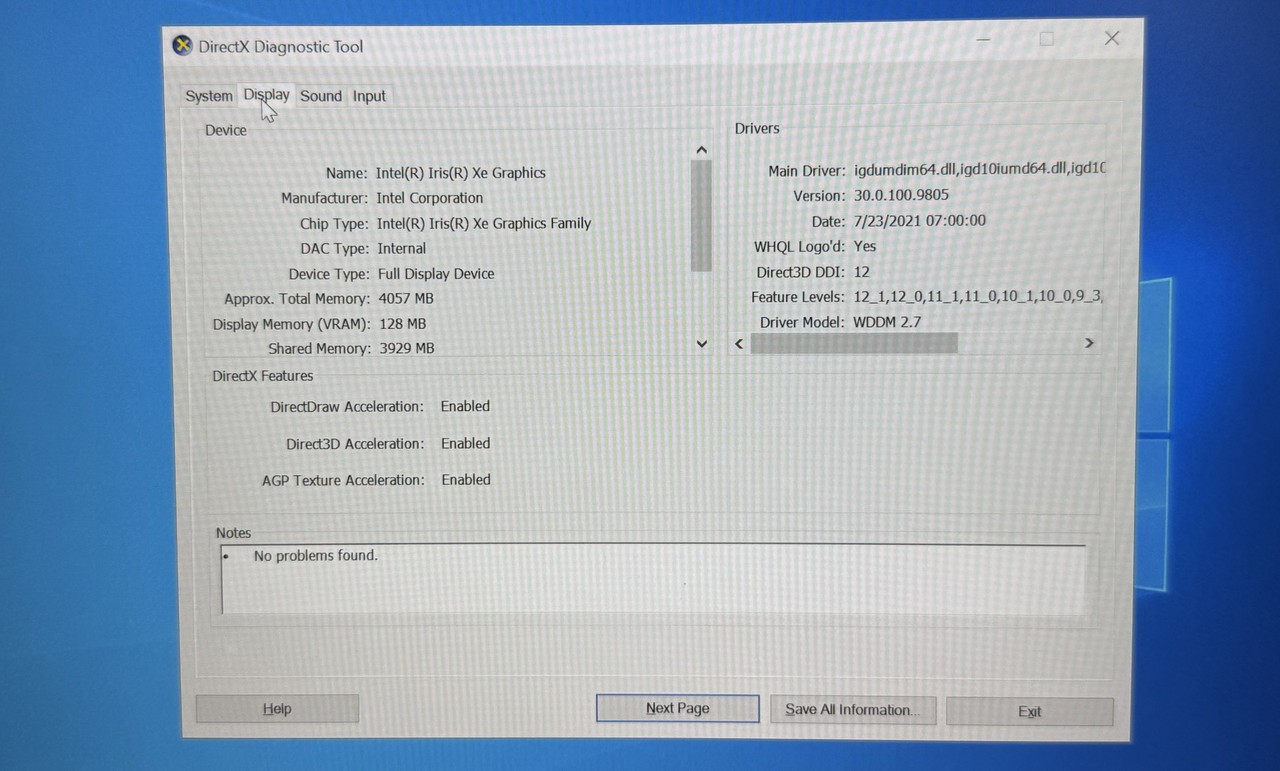Screen dimensions: 1280x771
Task: Select manufacturer Intel Corporation text
Action: coord(430,198)
